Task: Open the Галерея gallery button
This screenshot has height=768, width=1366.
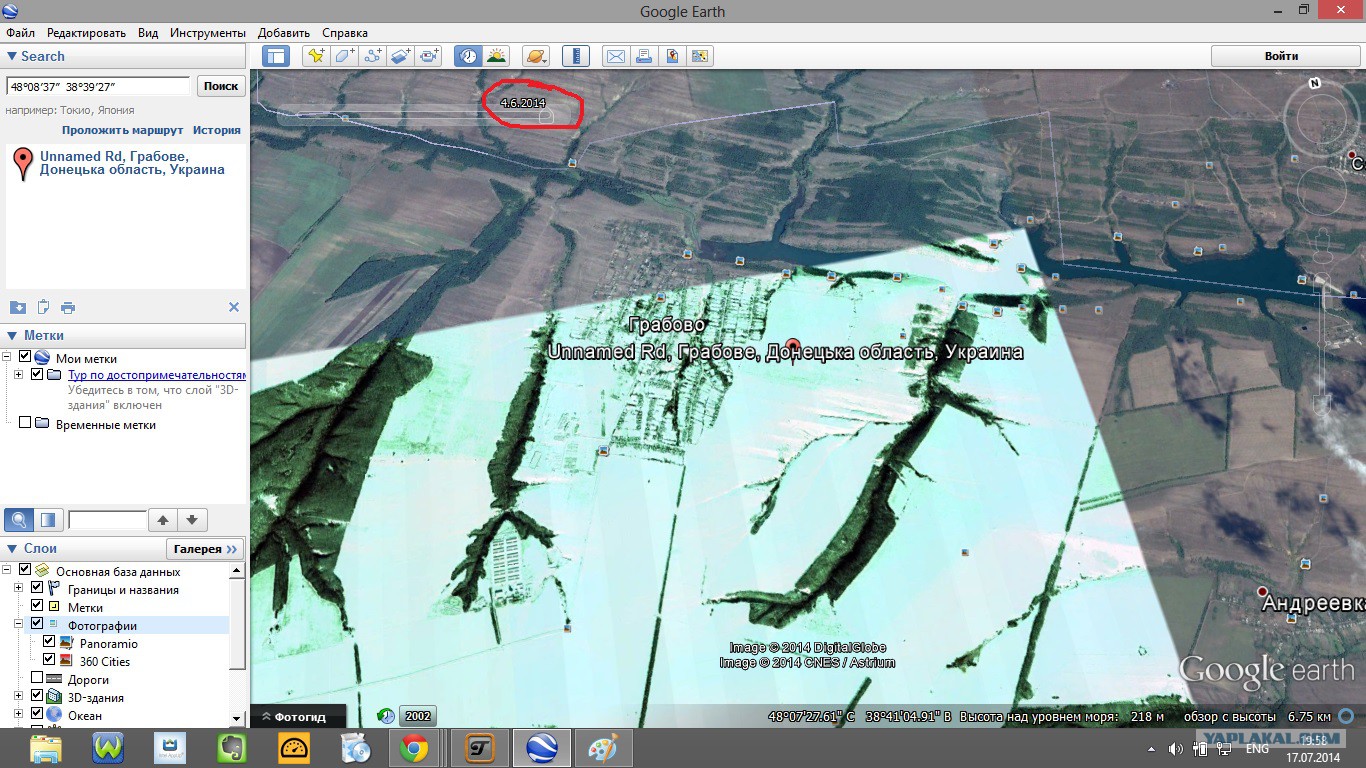Action: point(205,549)
